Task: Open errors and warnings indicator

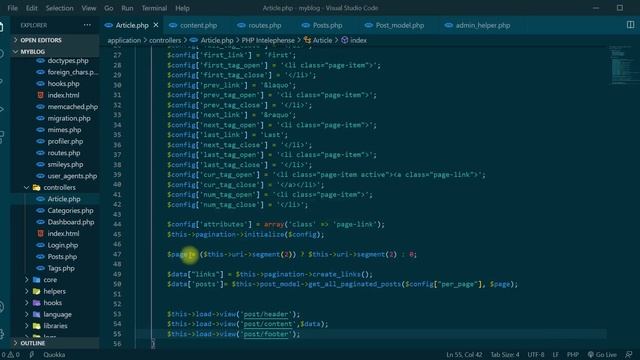Action: pyautogui.click(x=10, y=354)
